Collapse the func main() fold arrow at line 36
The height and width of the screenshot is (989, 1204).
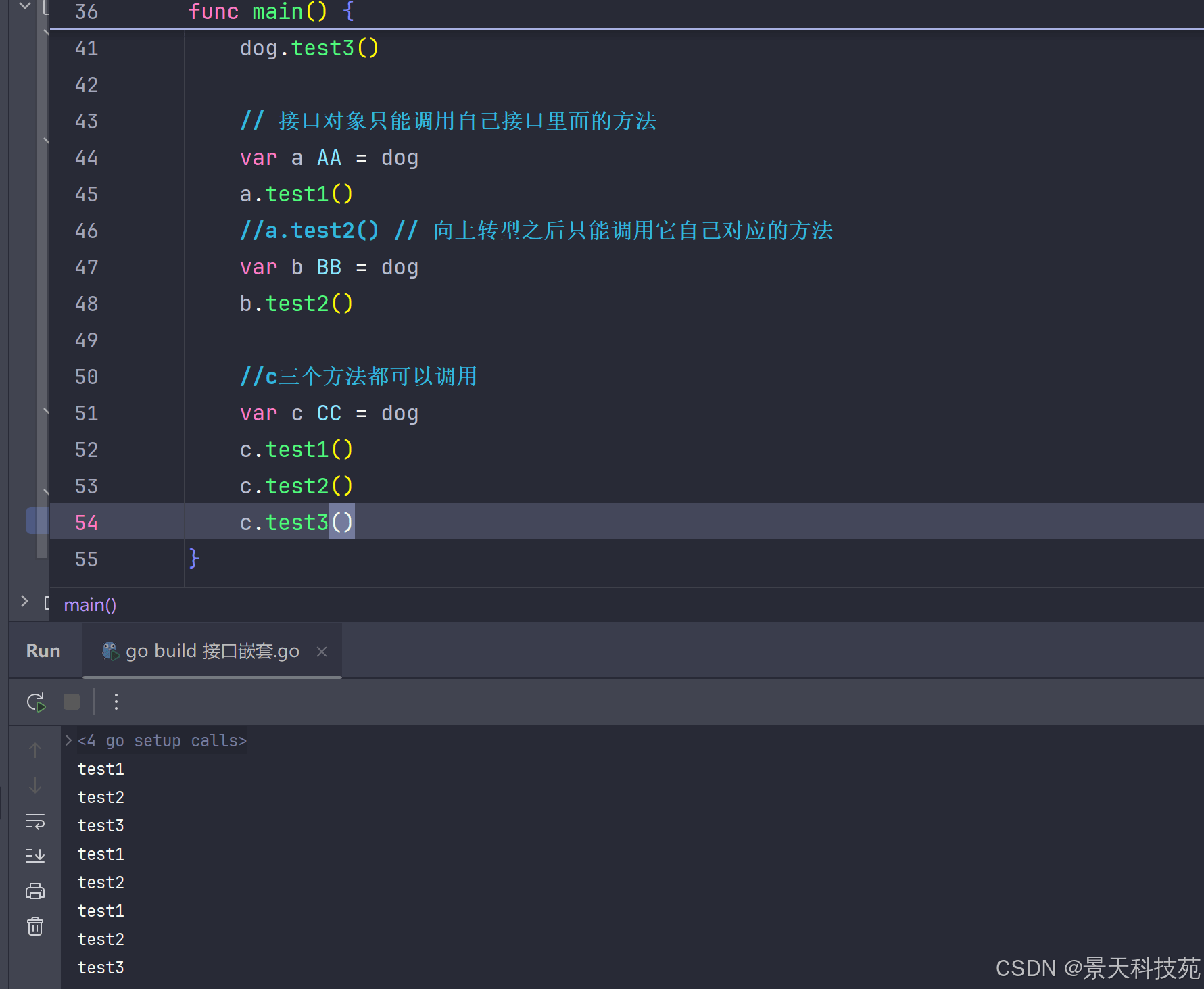25,6
